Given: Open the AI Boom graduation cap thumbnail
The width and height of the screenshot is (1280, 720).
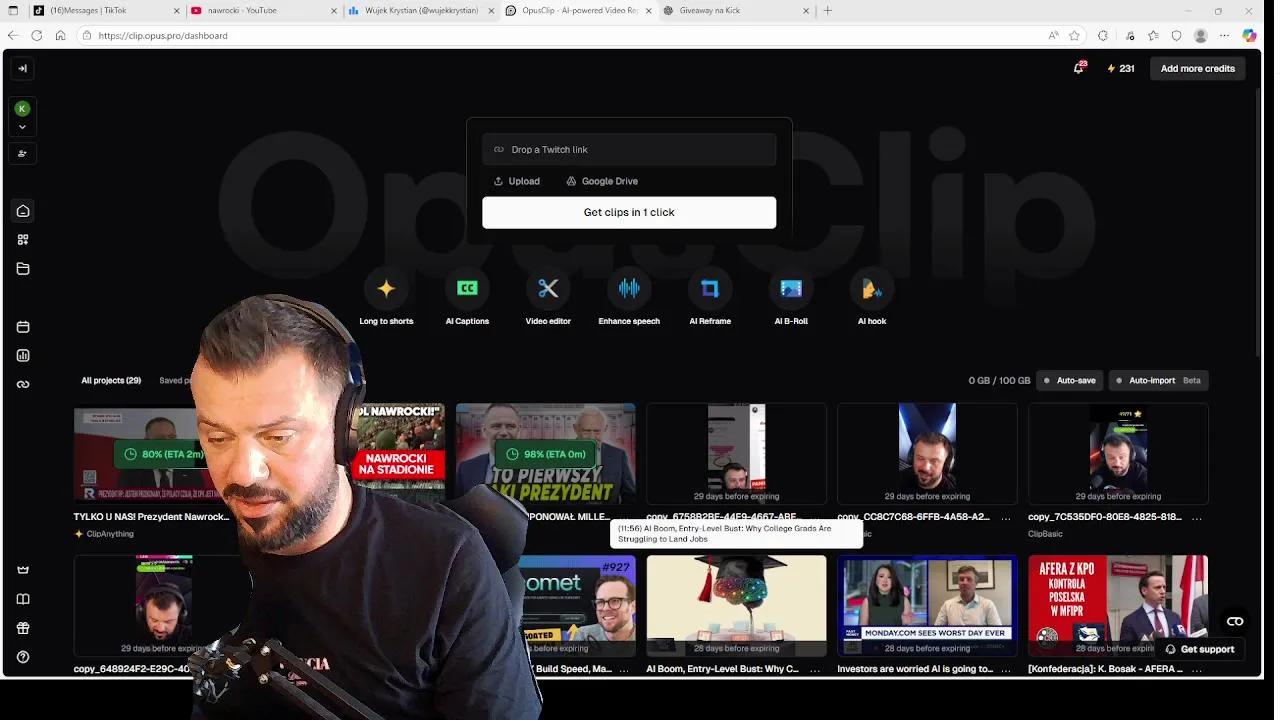Looking at the screenshot, I should tap(737, 605).
